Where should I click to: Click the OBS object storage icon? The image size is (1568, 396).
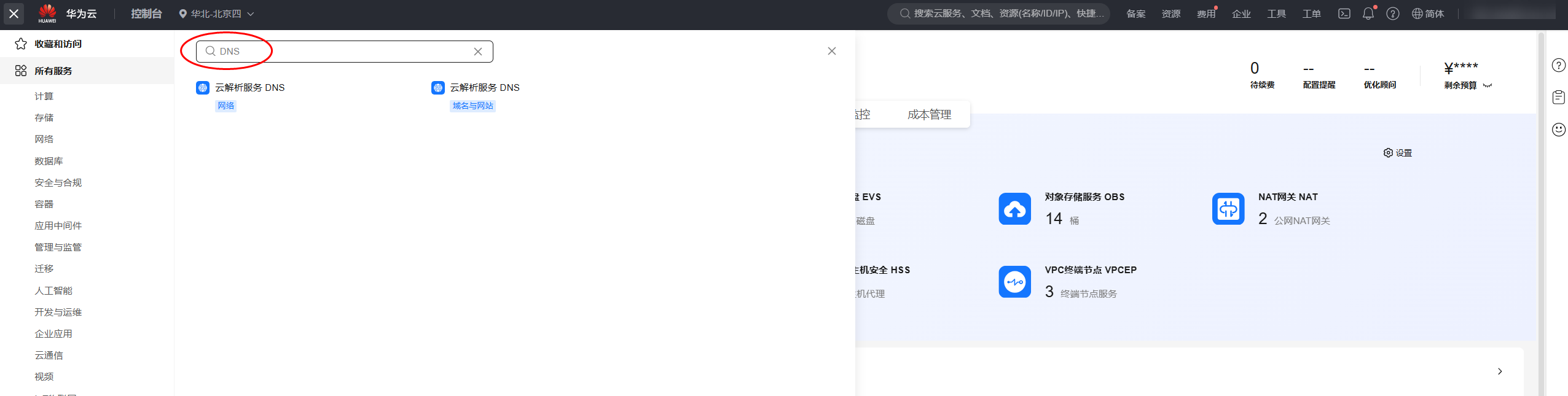tap(1015, 209)
